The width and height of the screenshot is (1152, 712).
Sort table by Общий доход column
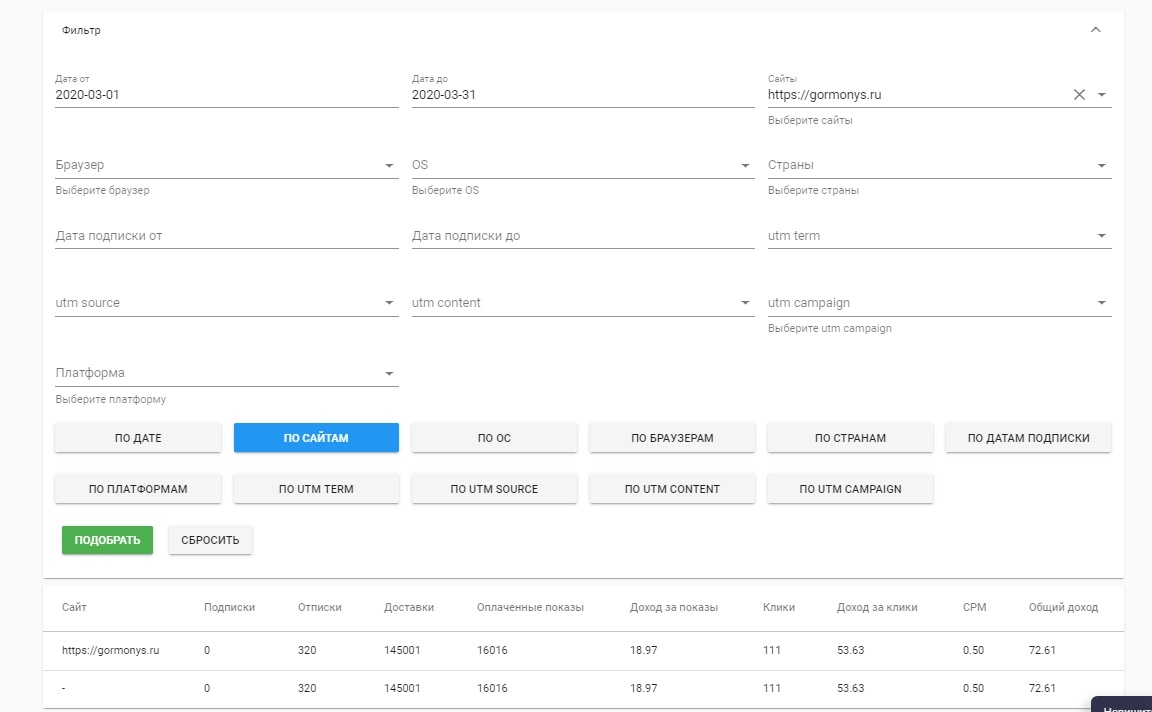1063,607
